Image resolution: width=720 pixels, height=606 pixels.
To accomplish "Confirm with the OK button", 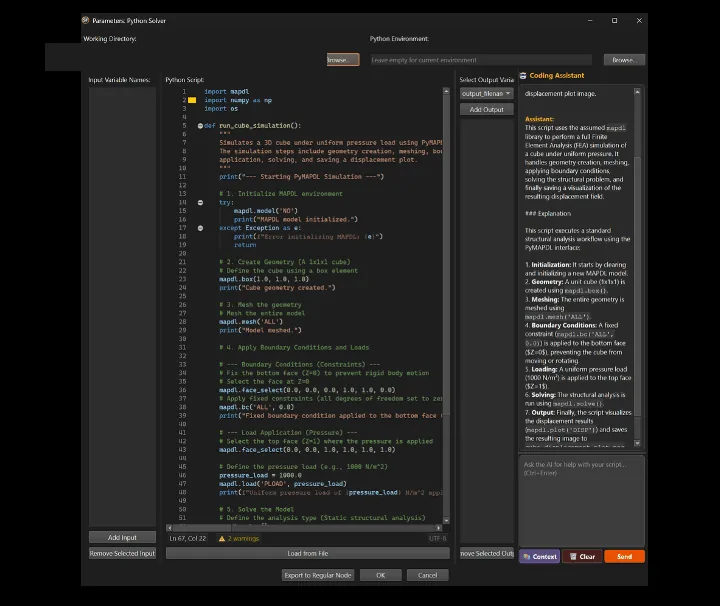I will [x=381, y=576].
